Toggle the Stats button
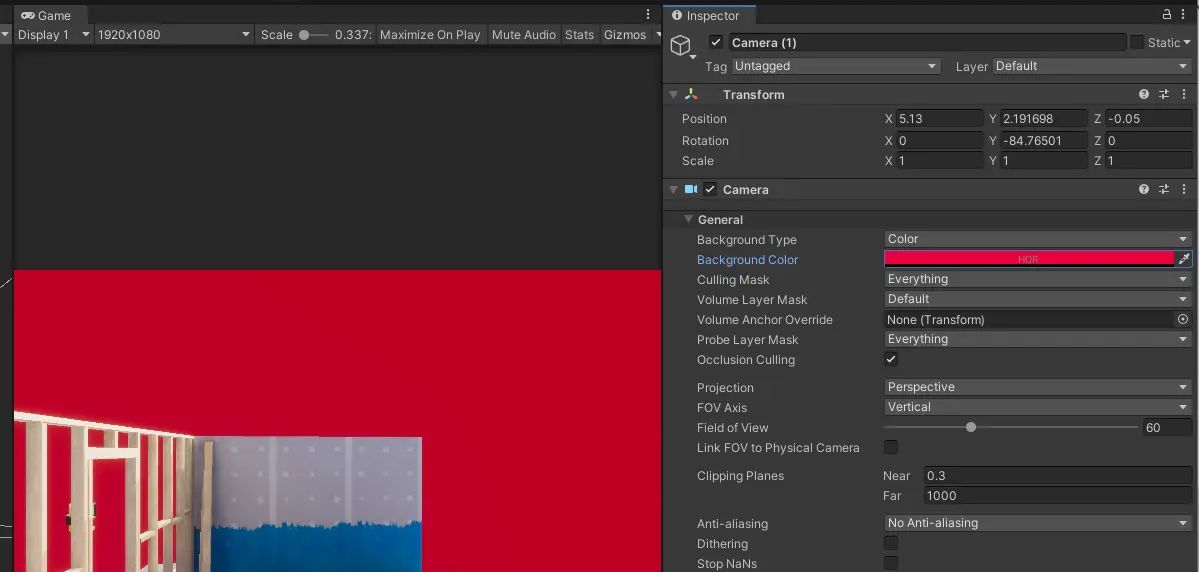 (579, 34)
